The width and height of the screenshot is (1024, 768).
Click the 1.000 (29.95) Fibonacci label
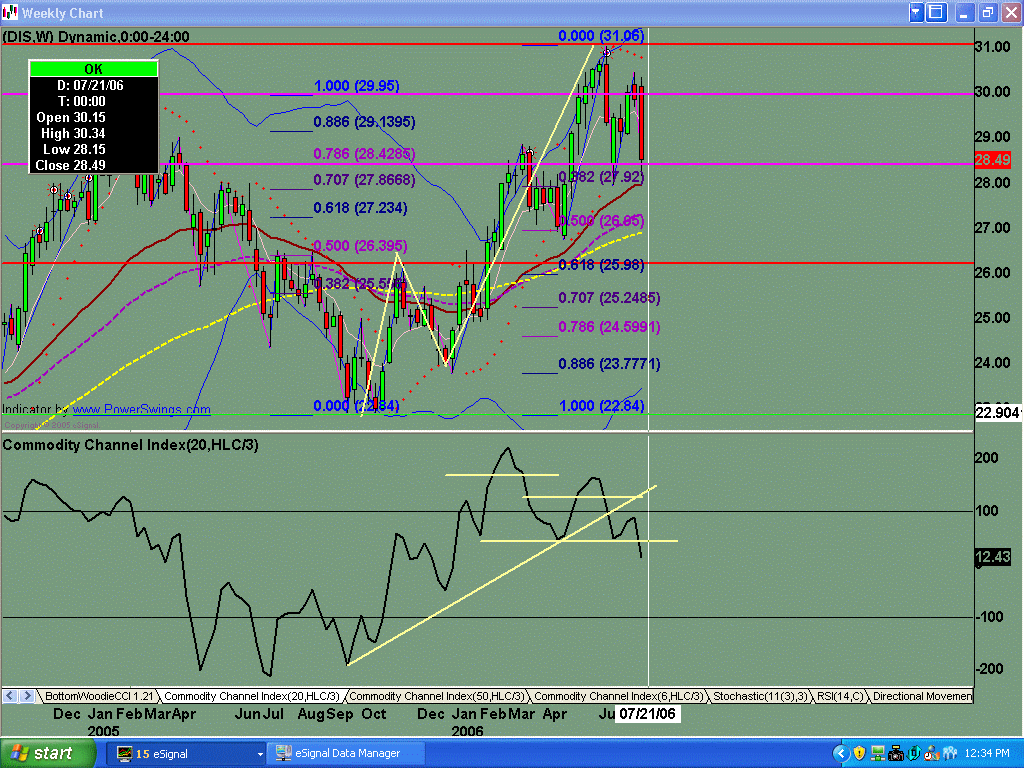click(x=357, y=86)
